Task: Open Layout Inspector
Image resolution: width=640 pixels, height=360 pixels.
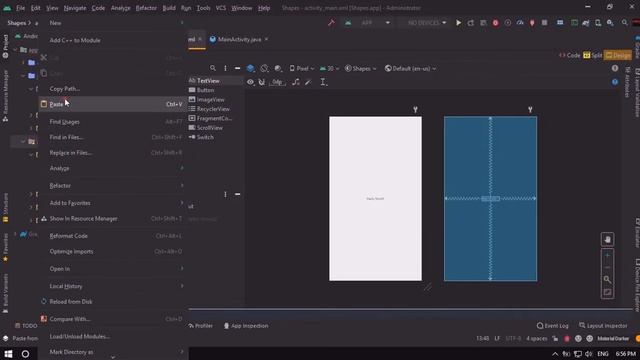Action: click(x=603, y=326)
